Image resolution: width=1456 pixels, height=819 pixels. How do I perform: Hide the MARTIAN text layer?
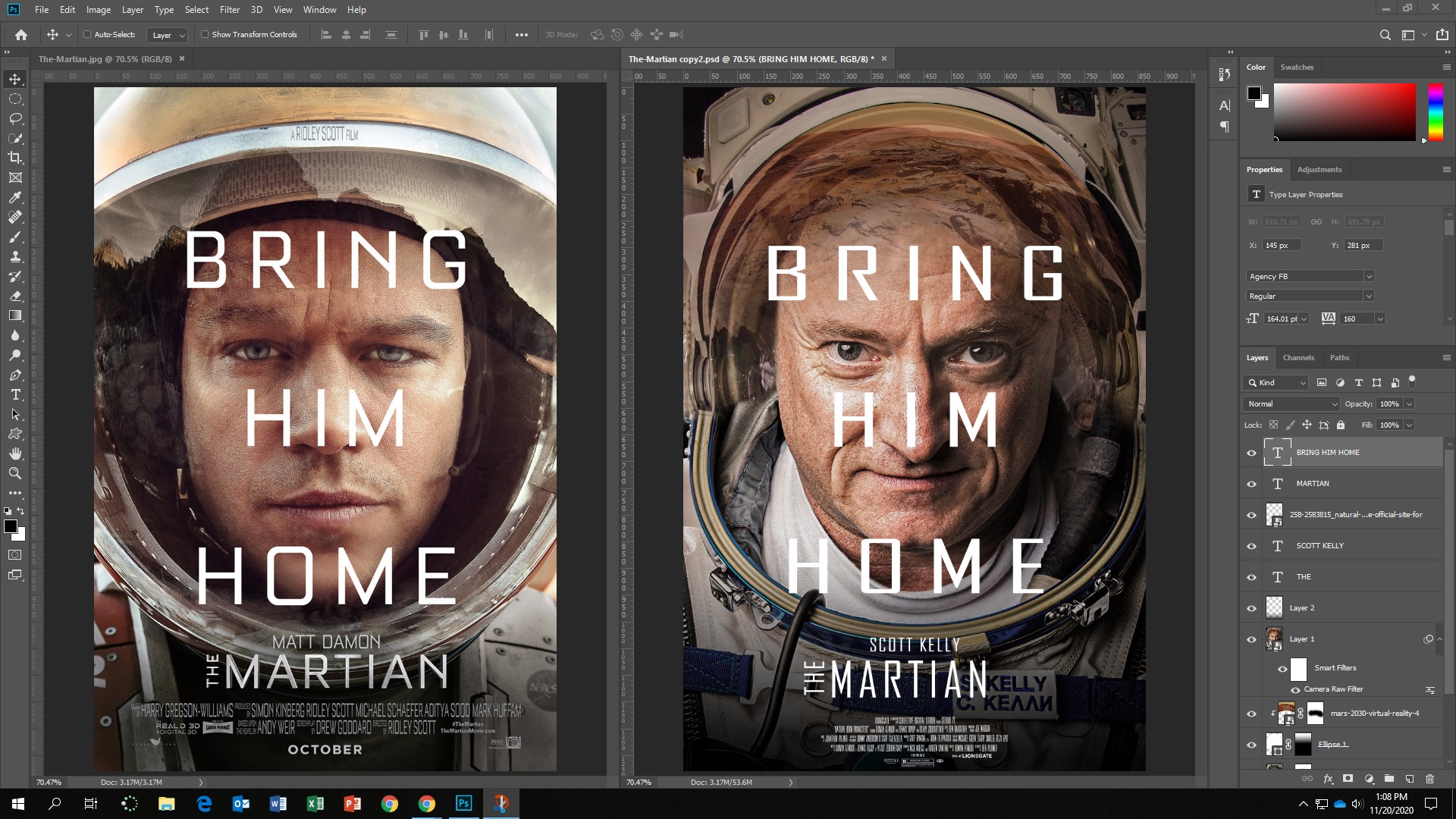coord(1251,484)
